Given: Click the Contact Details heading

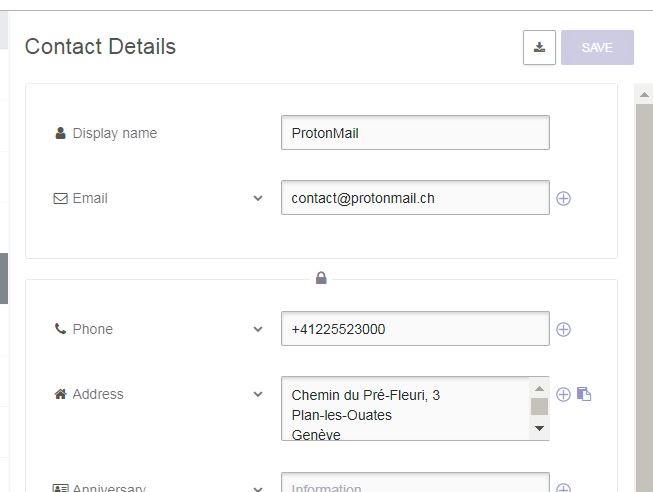Looking at the screenshot, I should coord(100,46).
